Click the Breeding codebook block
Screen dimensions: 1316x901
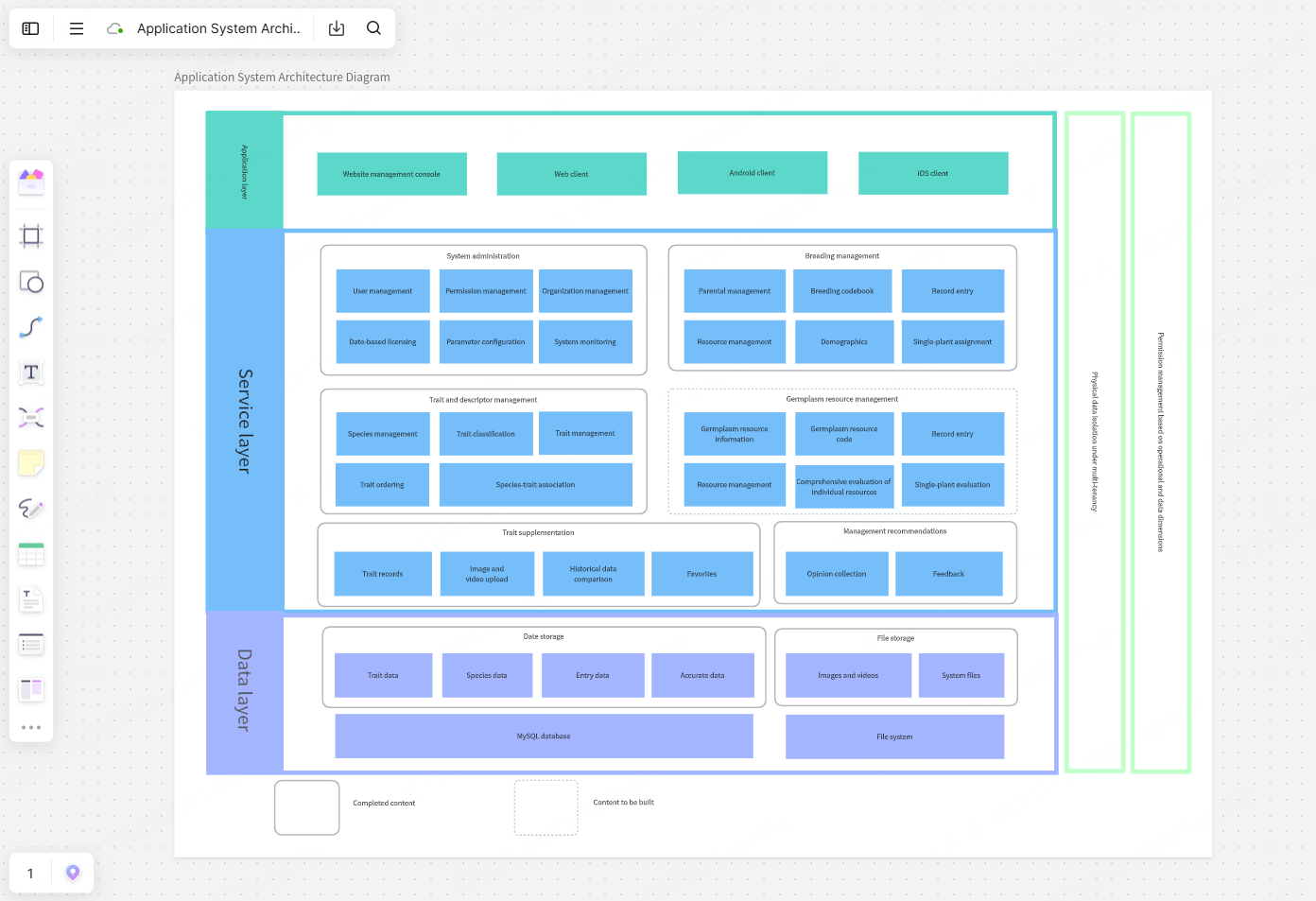click(x=842, y=291)
